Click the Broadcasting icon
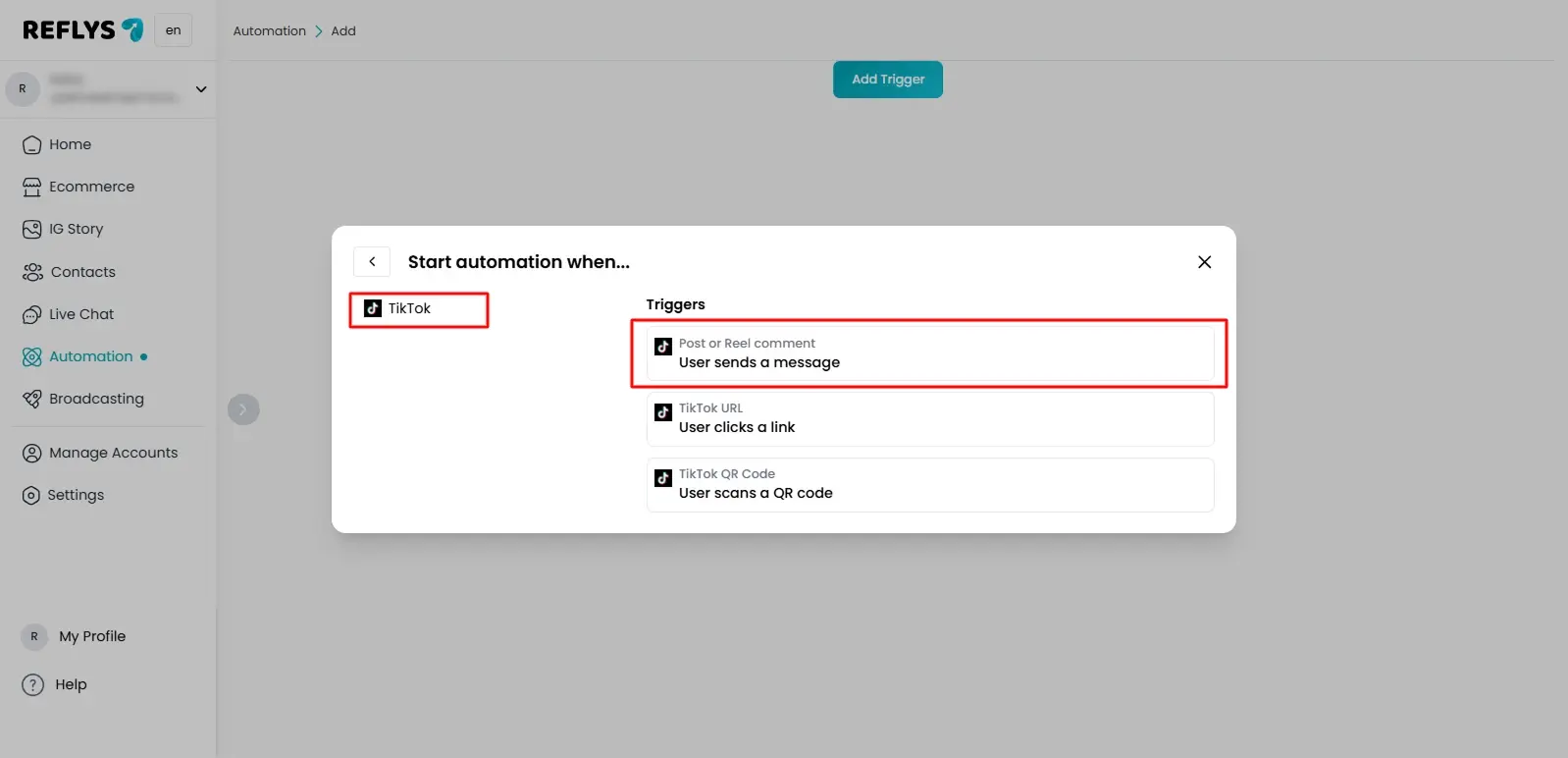 click(x=31, y=399)
